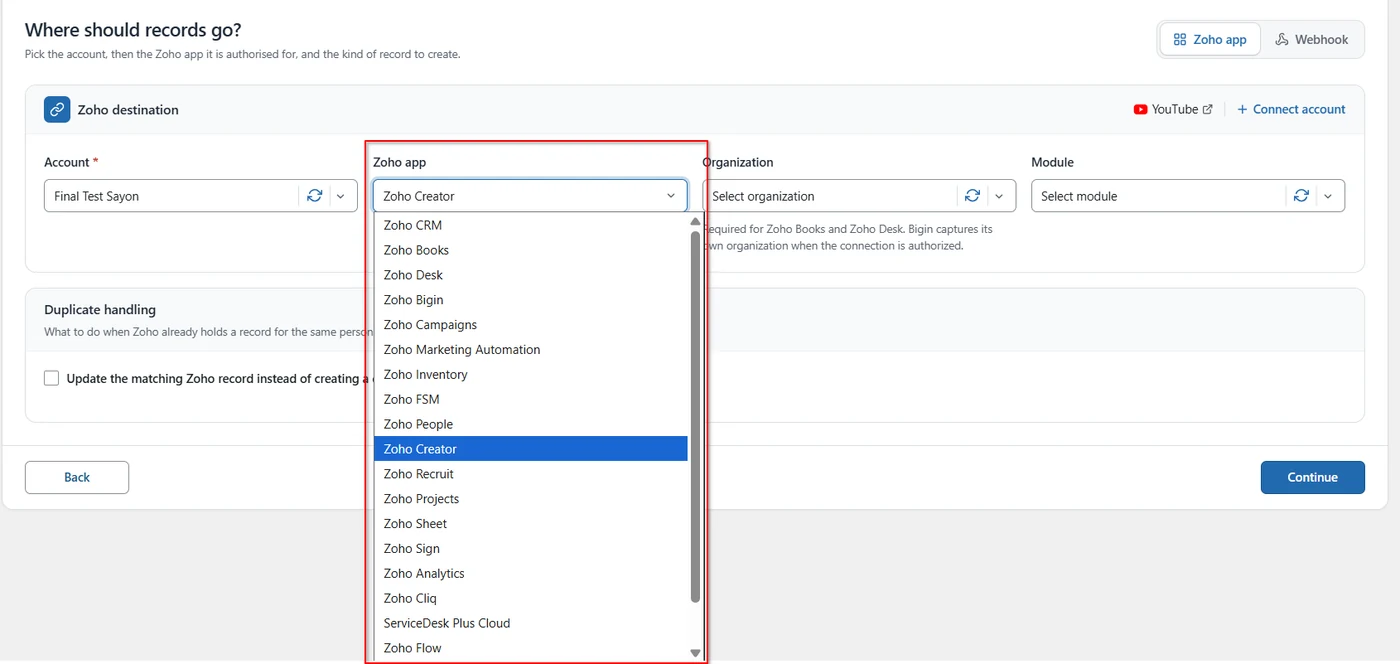
Task: Expand the Account dropdown arrow
Action: tap(341, 196)
